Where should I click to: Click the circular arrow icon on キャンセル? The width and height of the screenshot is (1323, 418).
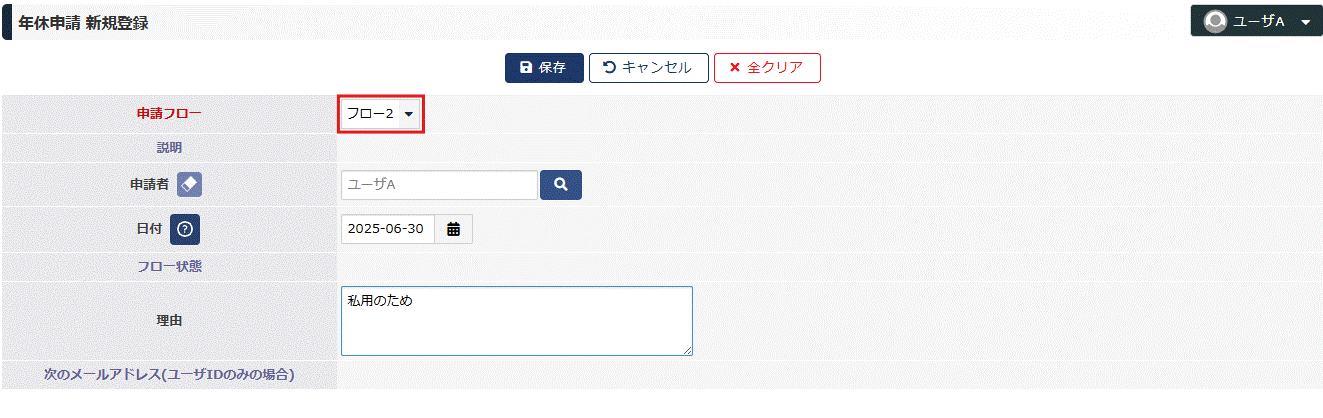point(609,68)
